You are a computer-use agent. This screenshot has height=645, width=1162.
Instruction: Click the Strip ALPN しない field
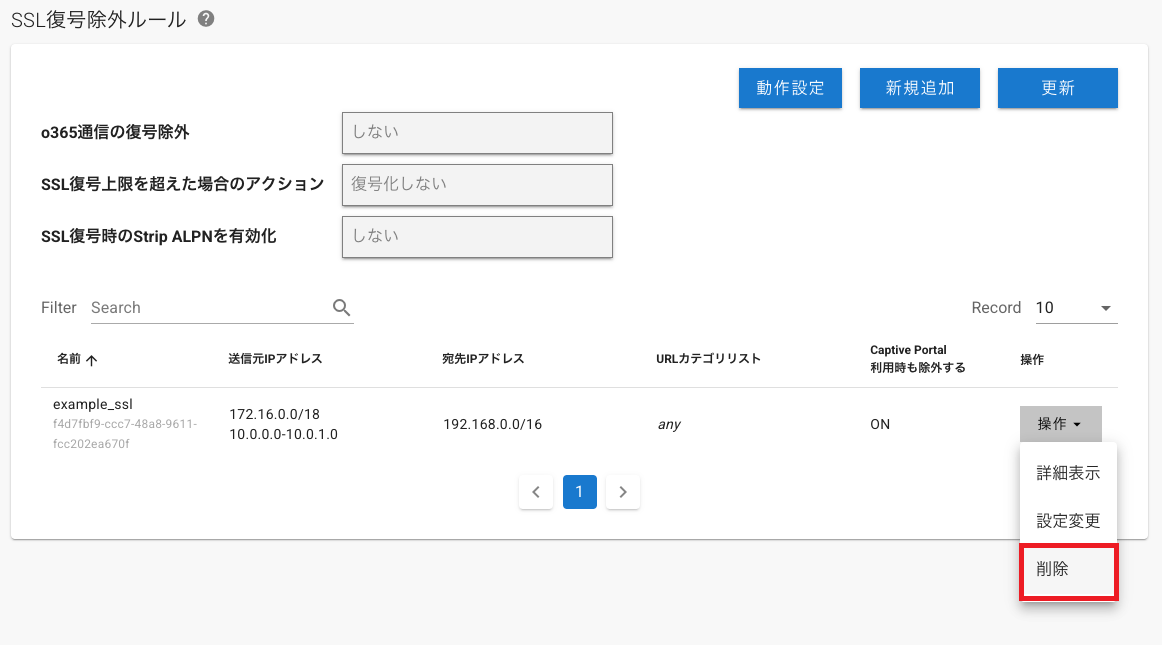click(477, 236)
